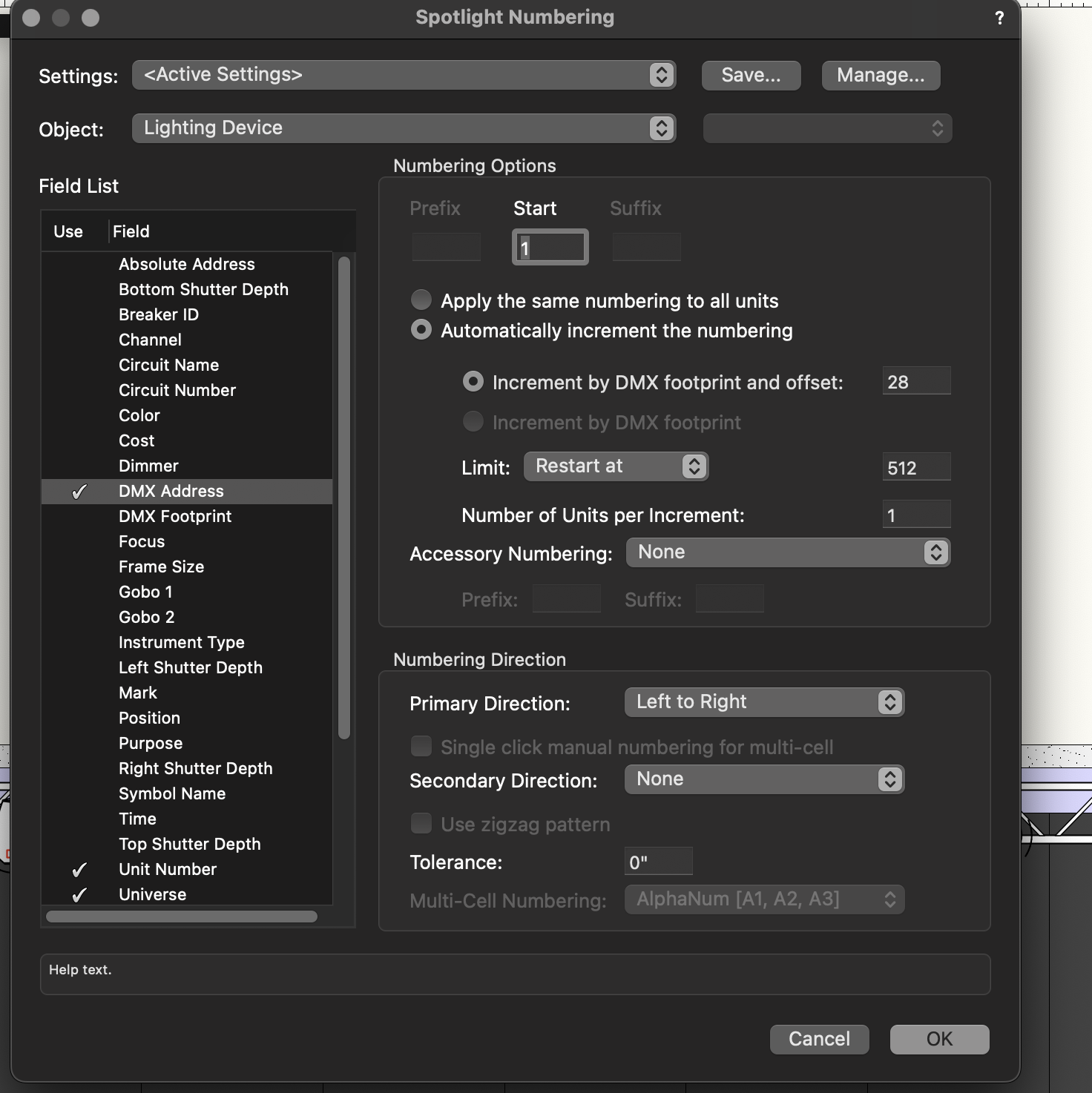Open the Accessory Numbering dropdown
The height and width of the screenshot is (1093, 1092).
coord(787,552)
